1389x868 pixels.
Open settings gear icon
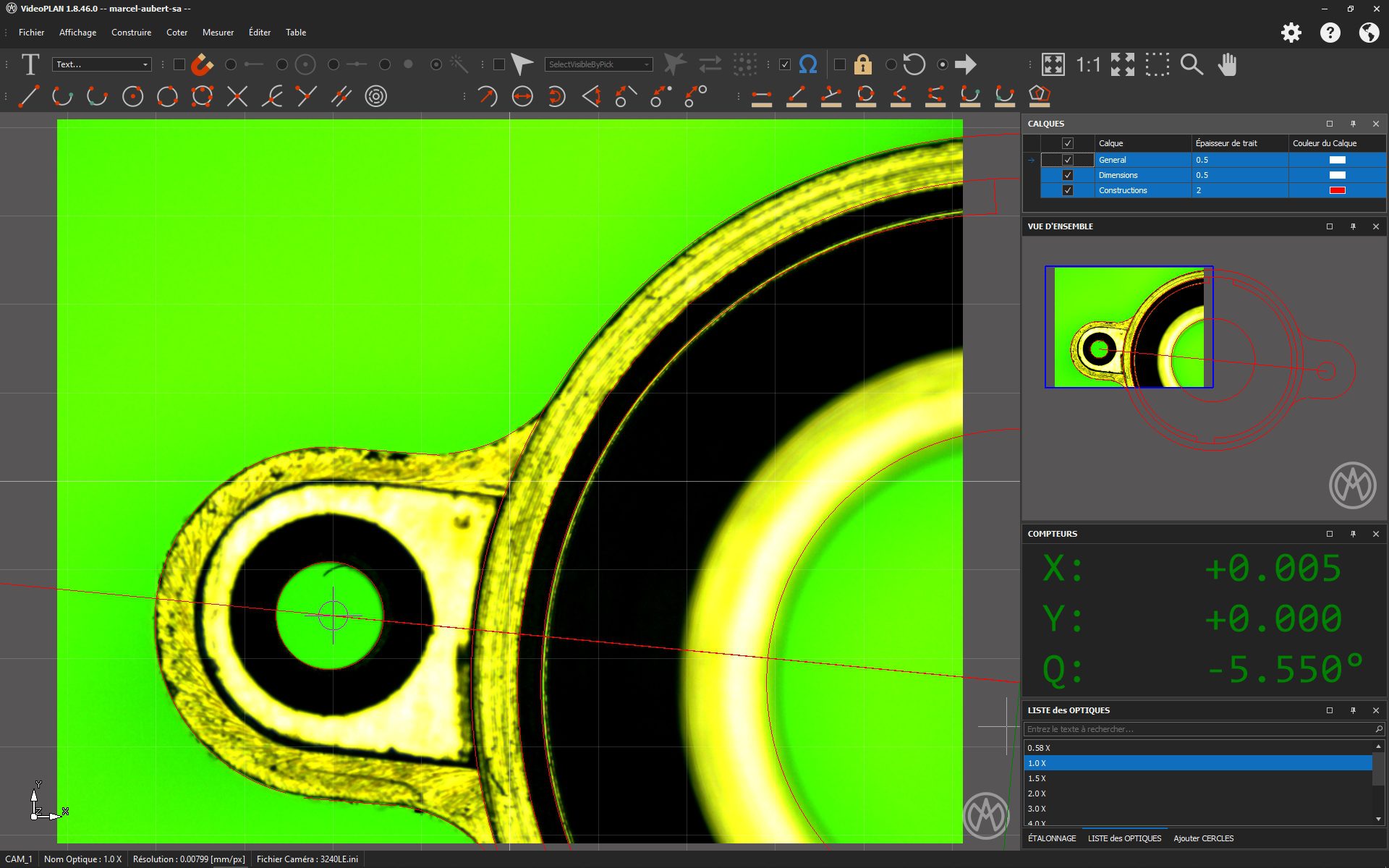[1291, 33]
